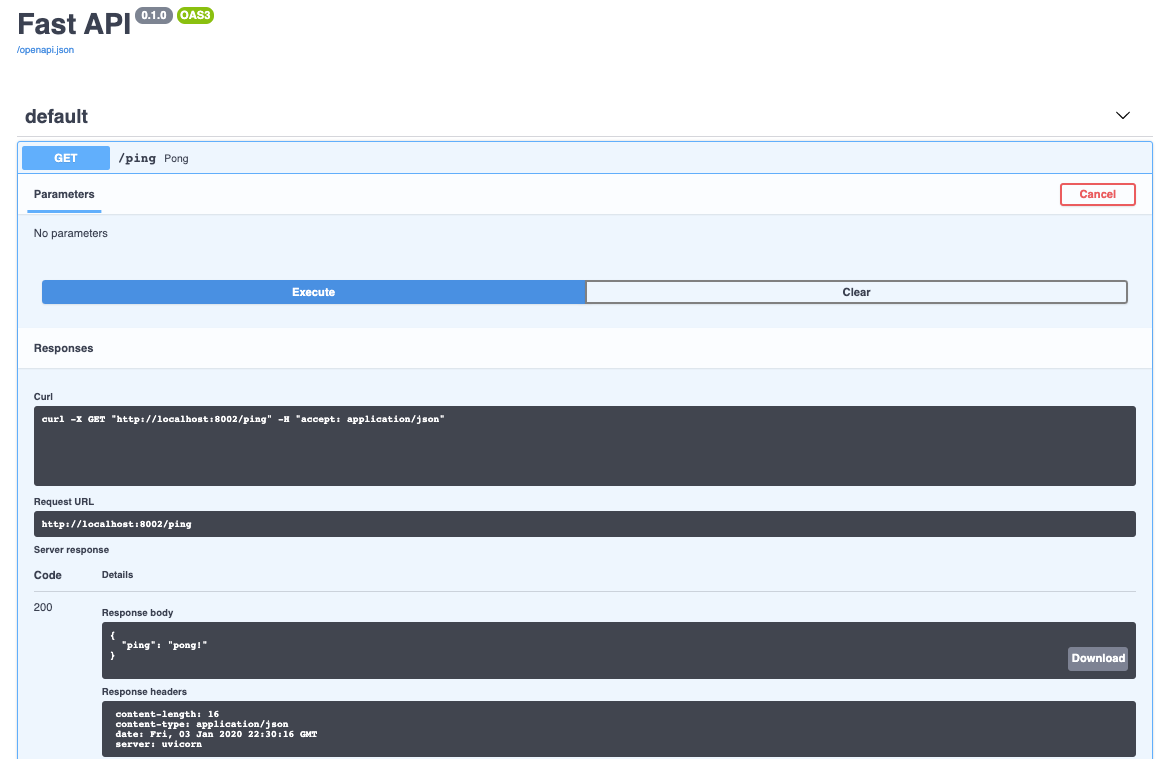The height and width of the screenshot is (759, 1162).
Task: Execute the /ping request
Action: 313,292
